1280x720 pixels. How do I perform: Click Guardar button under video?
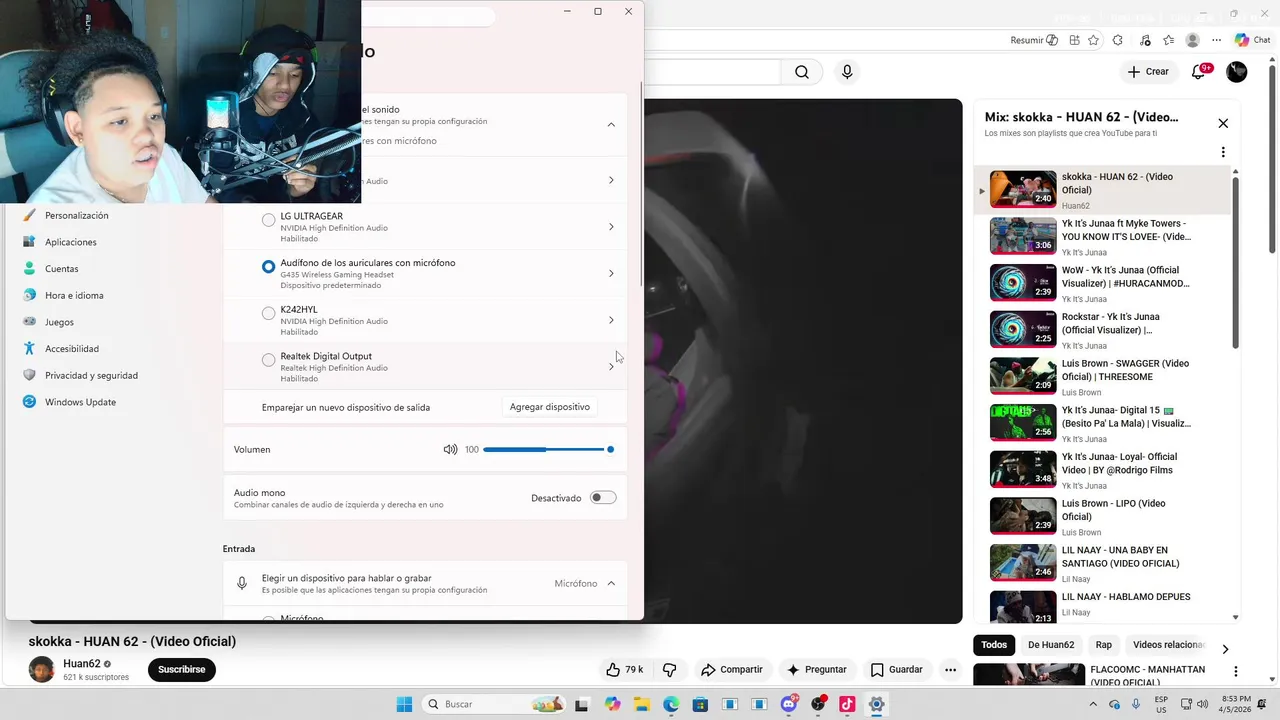pos(897,669)
